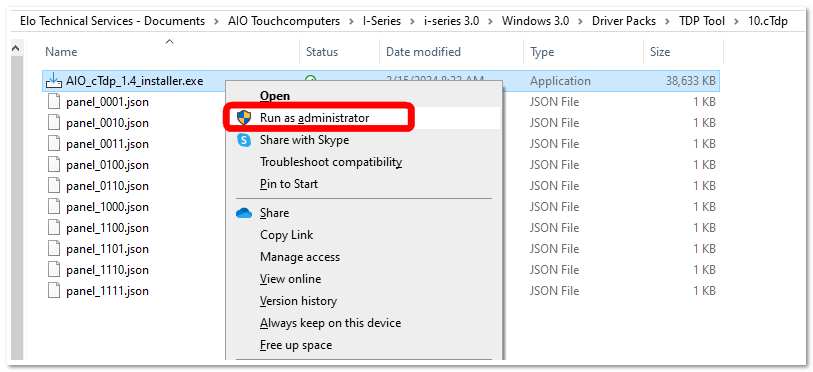
Task: Click the OneDrive cloud icon beside Share
Action: (244, 213)
